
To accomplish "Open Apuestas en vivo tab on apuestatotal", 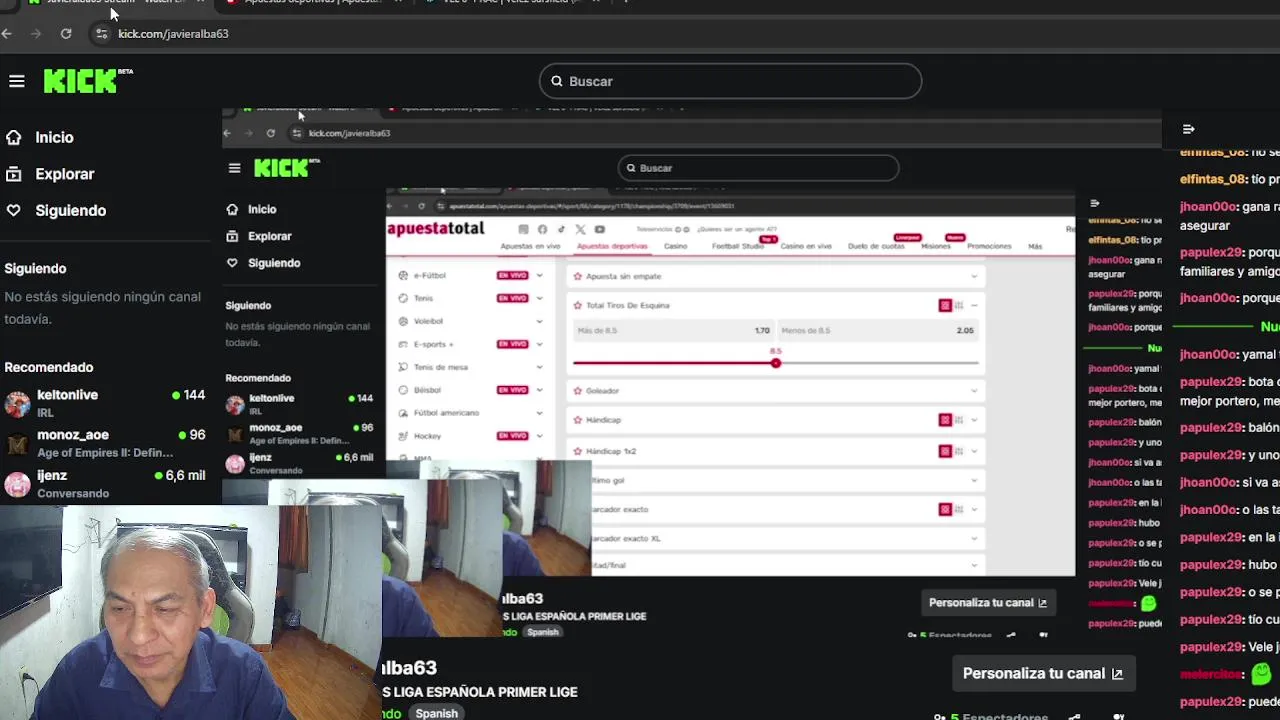I will coord(530,246).
